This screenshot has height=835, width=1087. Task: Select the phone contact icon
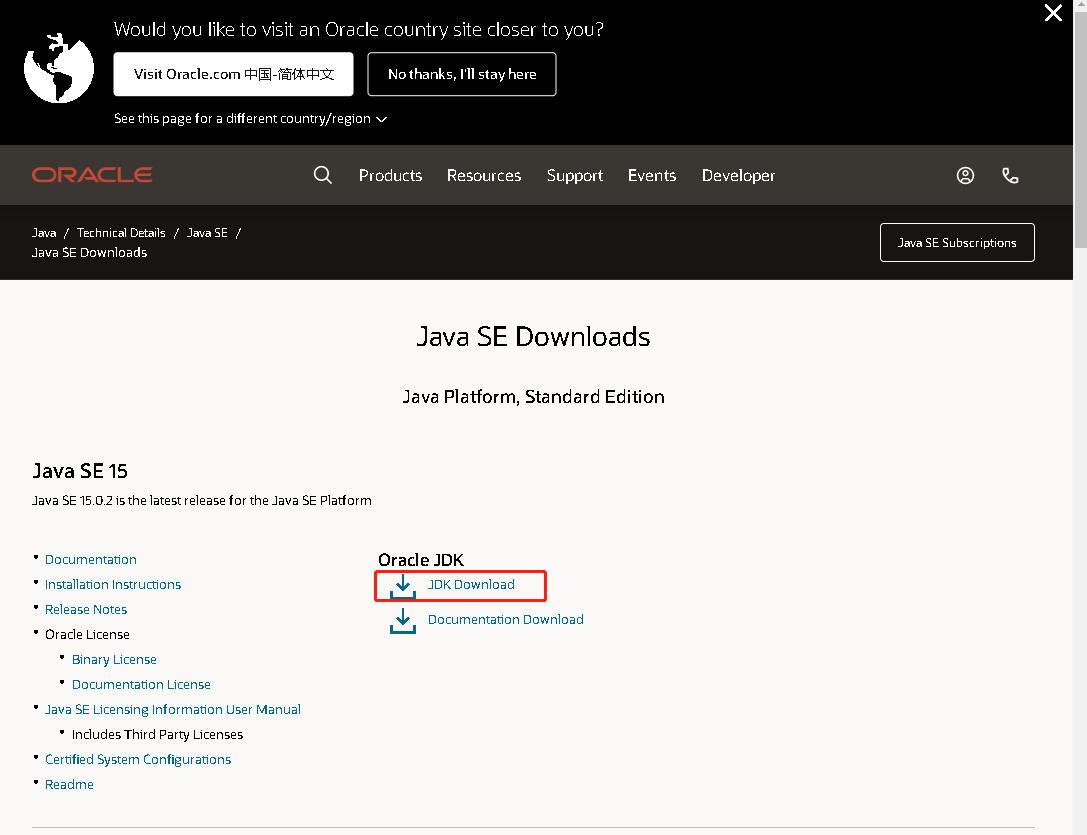point(1010,175)
